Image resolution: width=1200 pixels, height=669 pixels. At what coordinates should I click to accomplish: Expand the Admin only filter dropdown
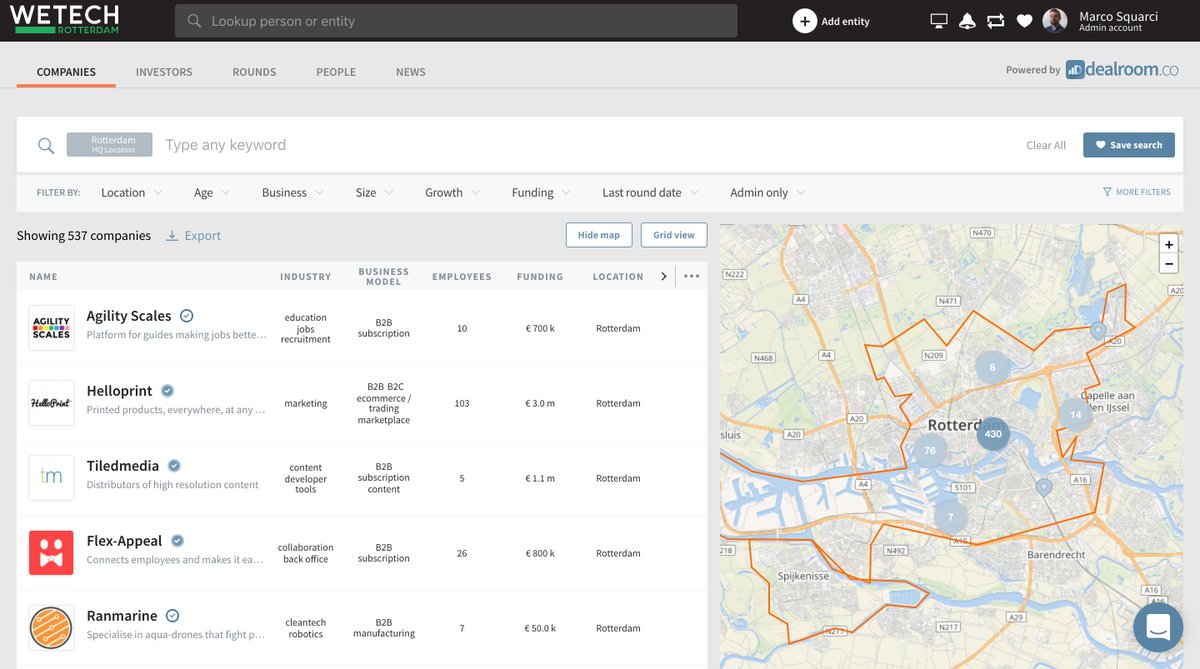[767, 192]
